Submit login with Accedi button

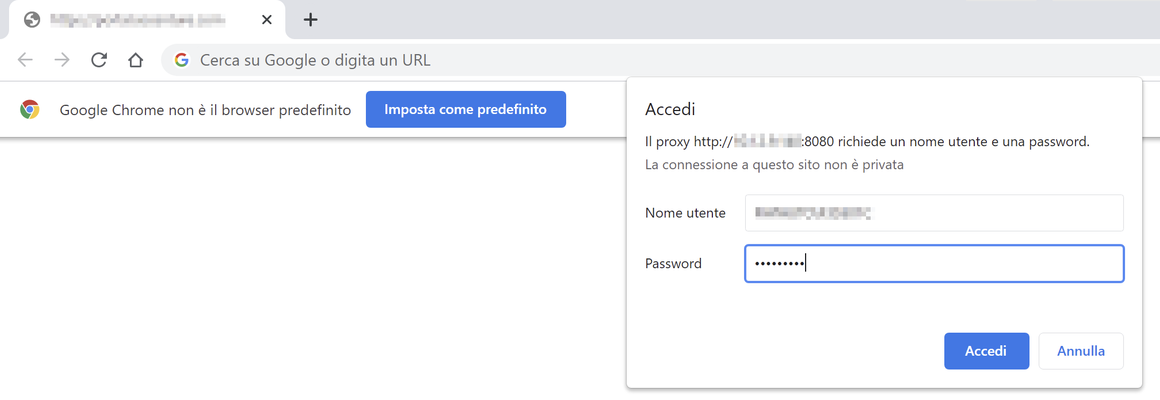pos(987,351)
